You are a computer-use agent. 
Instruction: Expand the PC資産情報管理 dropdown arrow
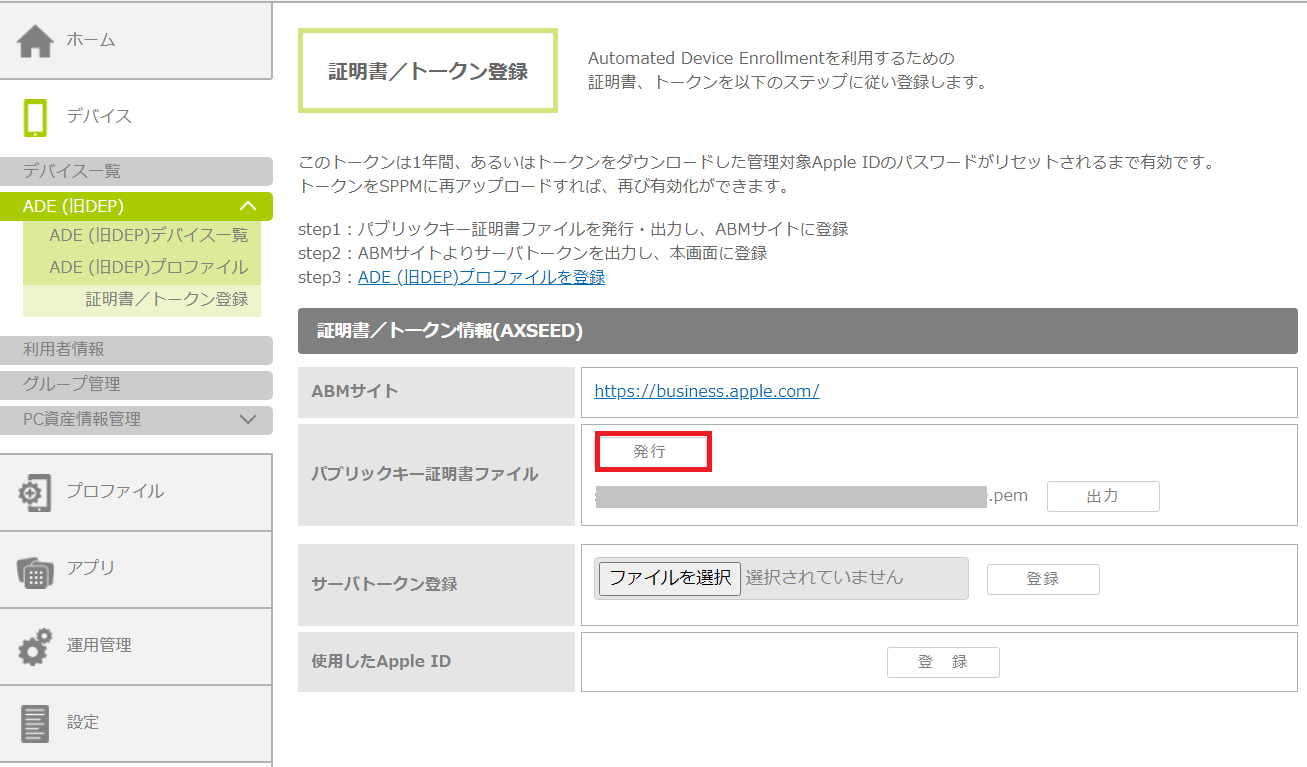(249, 420)
